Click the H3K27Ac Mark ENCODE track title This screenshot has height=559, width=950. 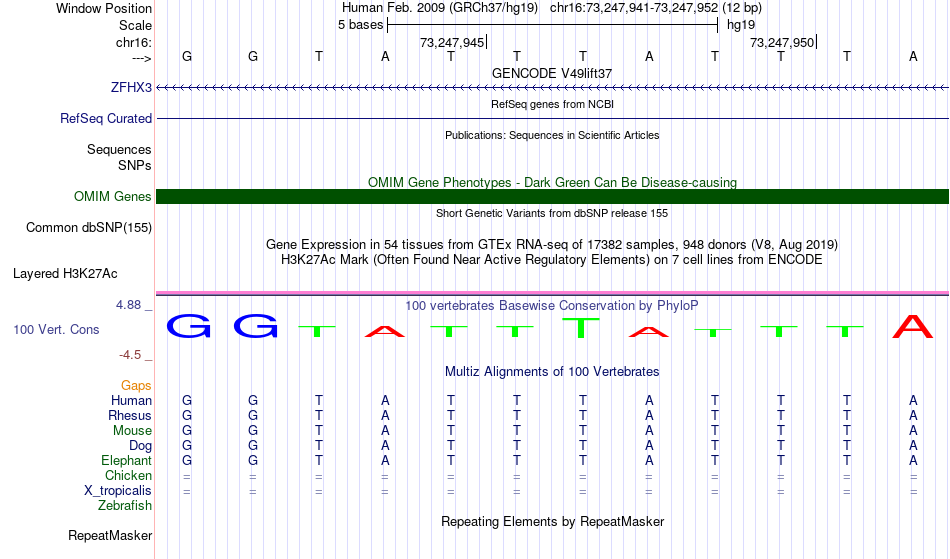(x=552, y=260)
